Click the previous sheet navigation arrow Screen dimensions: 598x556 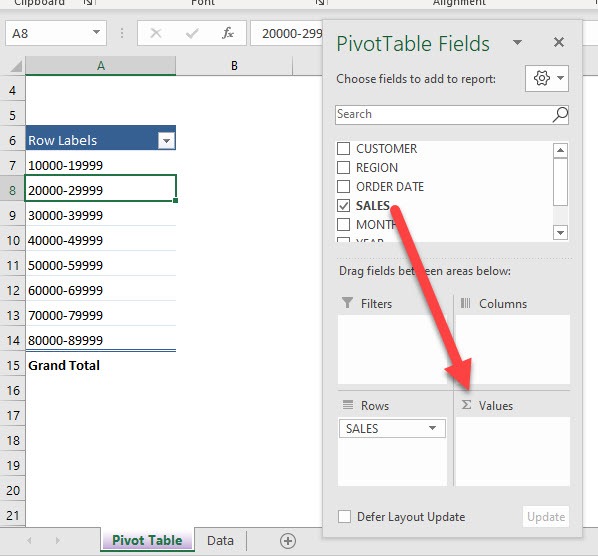pyautogui.click(x=29, y=540)
